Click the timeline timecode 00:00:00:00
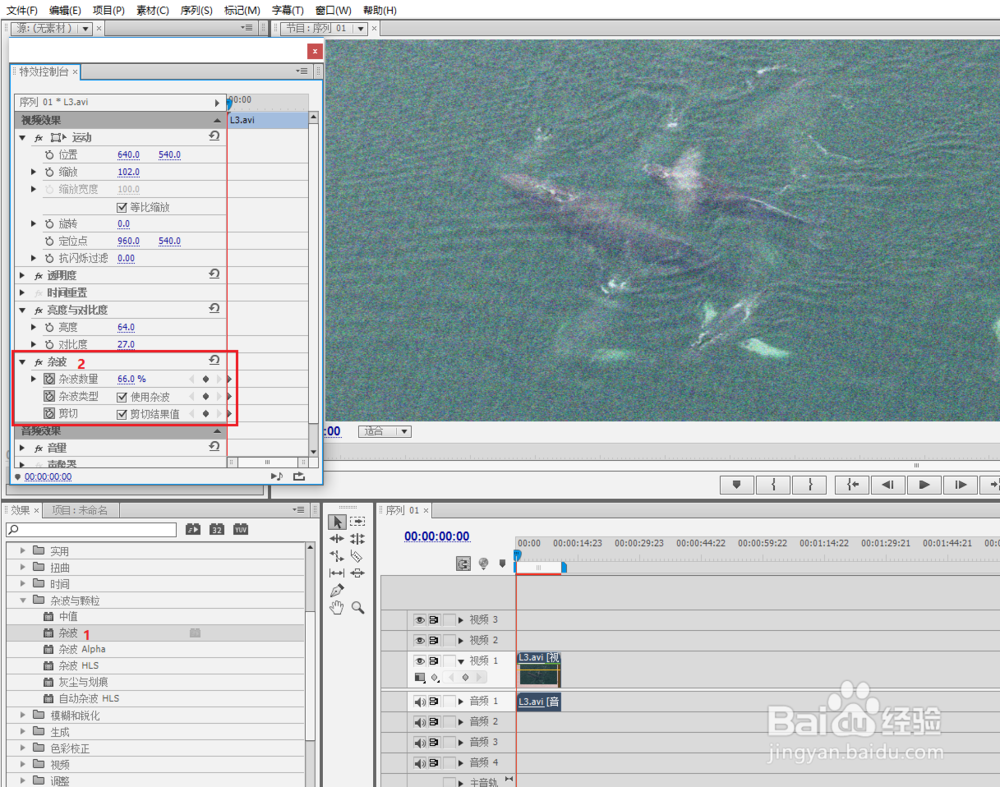Viewport: 1000px width, 787px height. pyautogui.click(x=437, y=536)
